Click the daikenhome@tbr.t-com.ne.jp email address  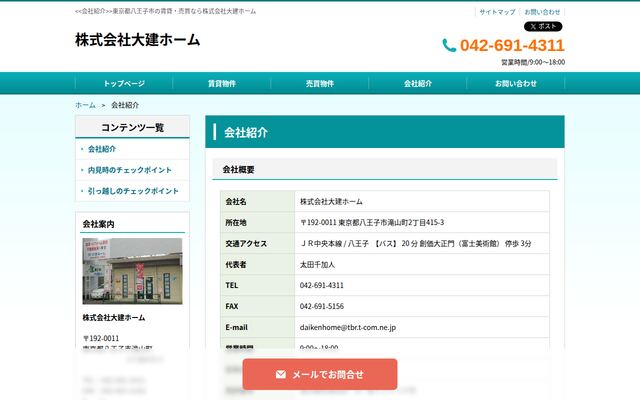pyautogui.click(x=348, y=327)
